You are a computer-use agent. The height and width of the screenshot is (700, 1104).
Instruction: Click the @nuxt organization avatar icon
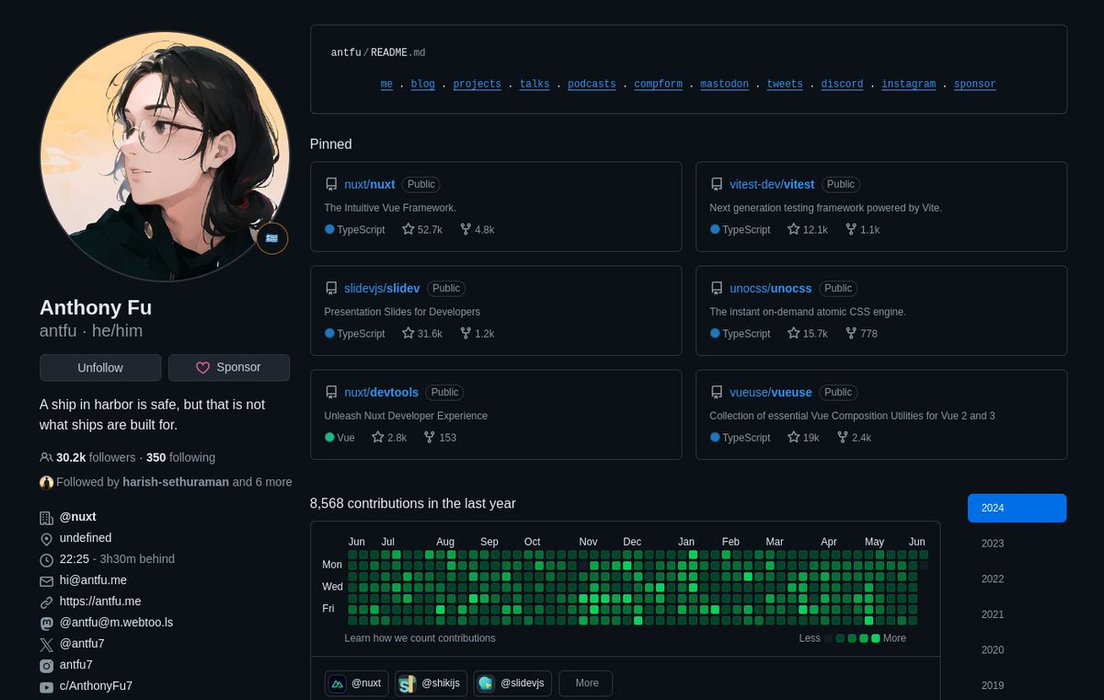coord(338,683)
